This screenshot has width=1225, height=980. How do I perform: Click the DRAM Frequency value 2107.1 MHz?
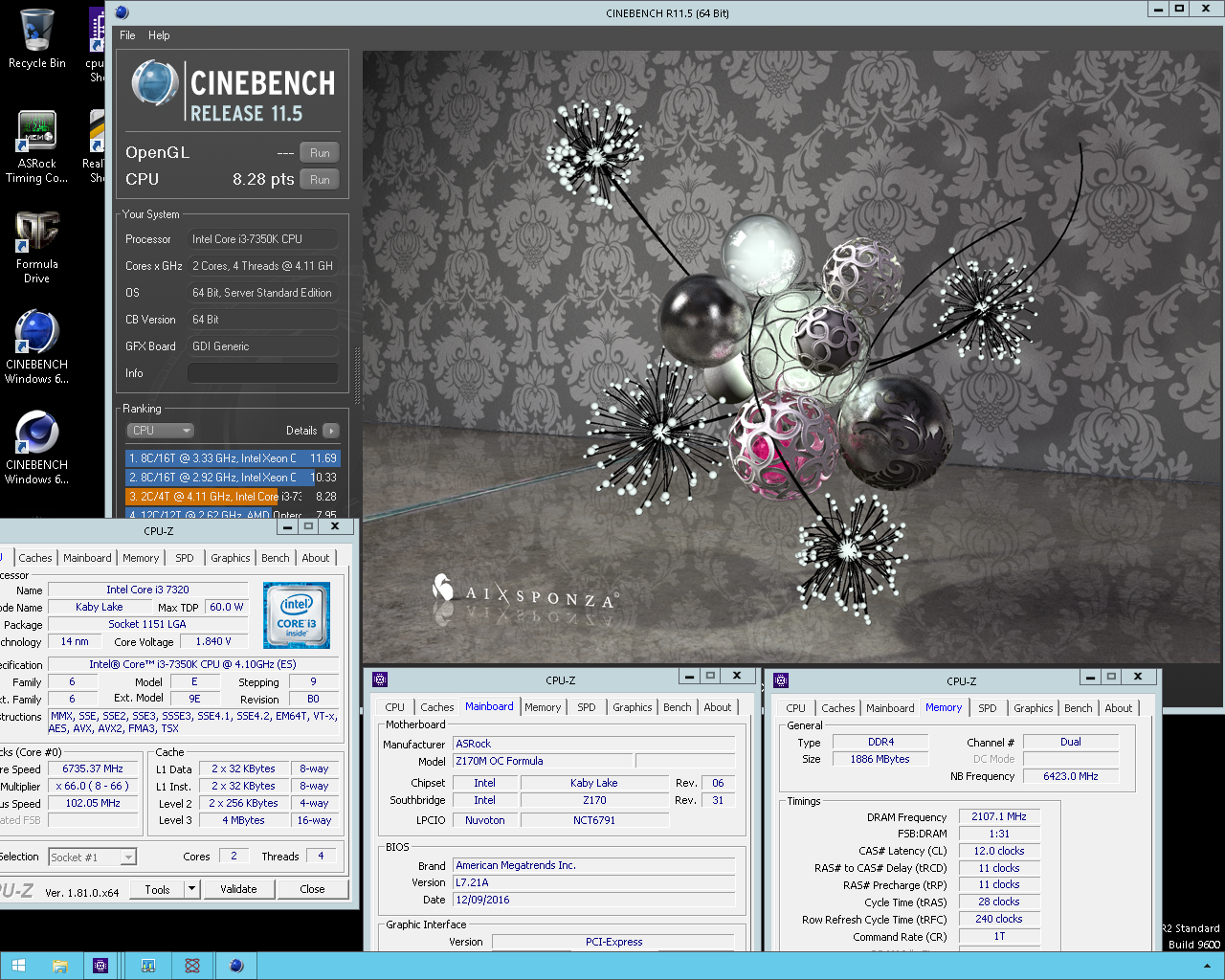point(998,817)
